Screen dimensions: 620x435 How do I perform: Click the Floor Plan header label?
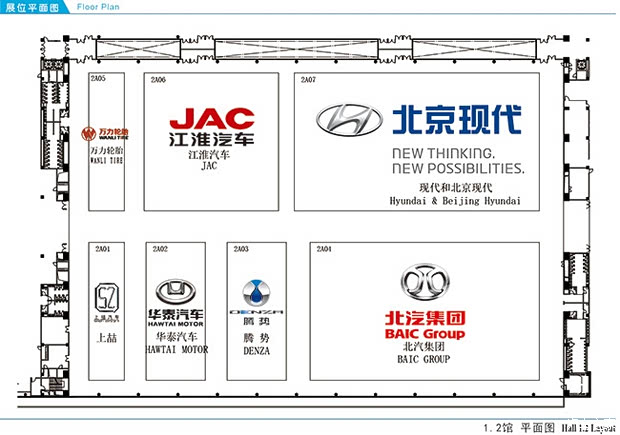click(97, 7)
